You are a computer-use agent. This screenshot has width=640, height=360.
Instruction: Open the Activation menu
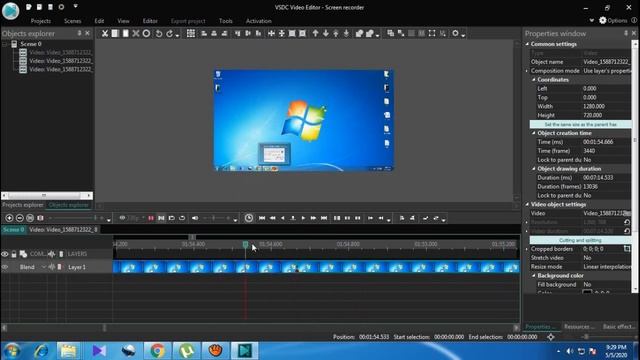258,21
